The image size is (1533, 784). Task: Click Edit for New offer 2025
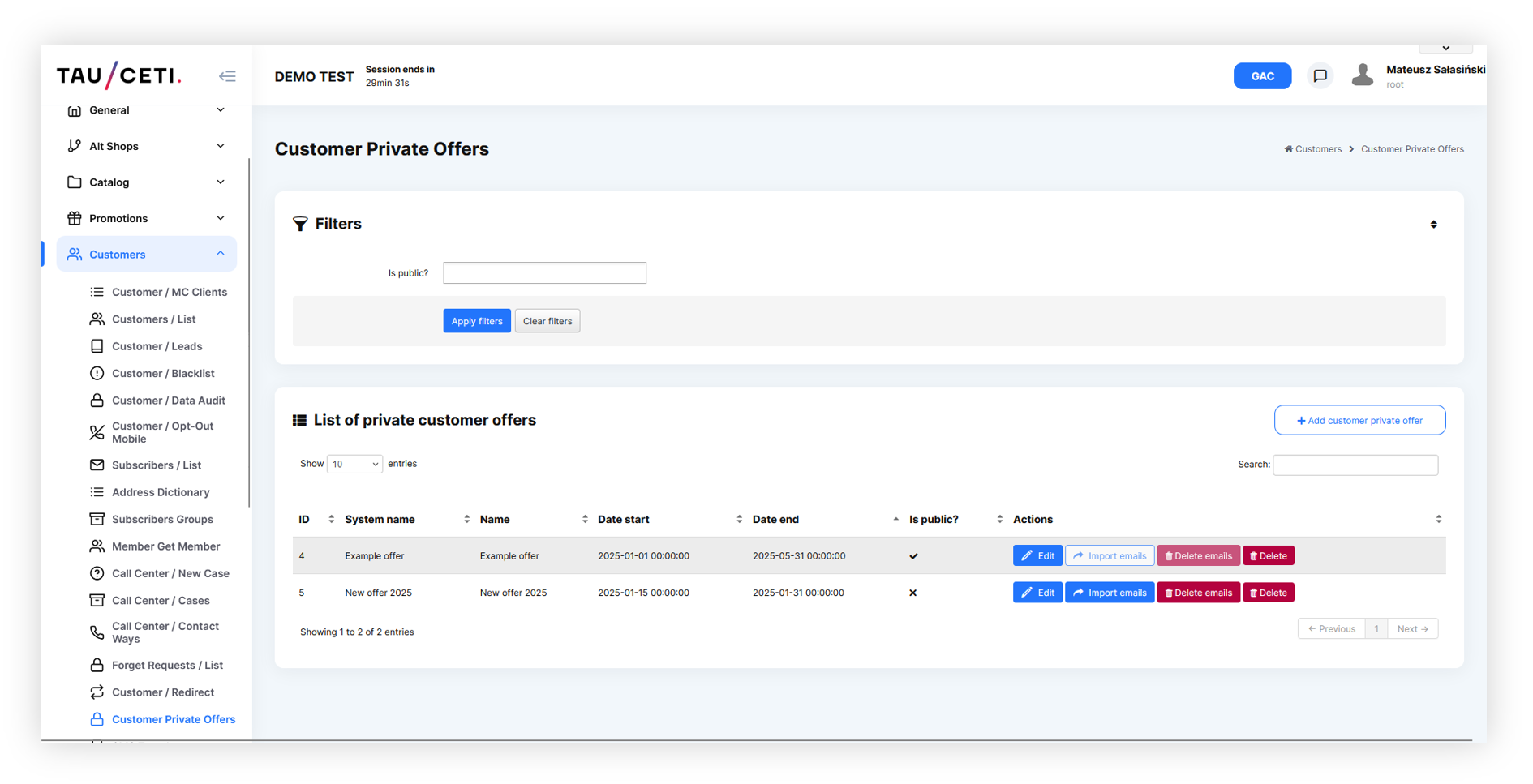coord(1037,593)
